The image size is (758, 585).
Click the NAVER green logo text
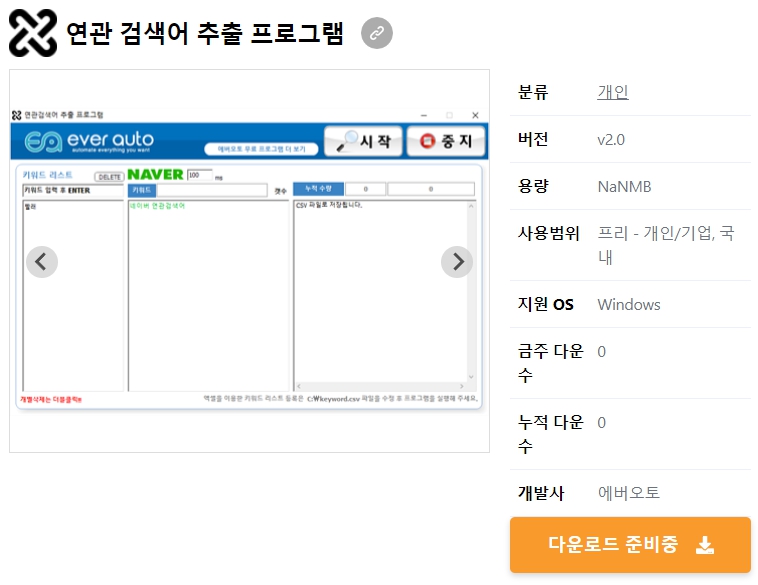(x=155, y=175)
